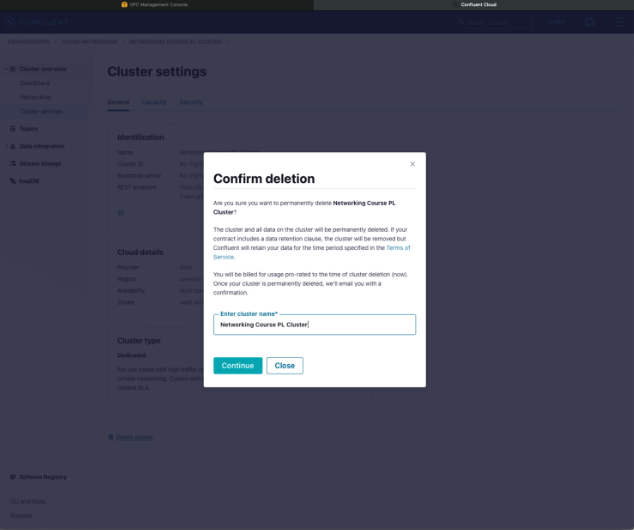
Task: Switch to VPC Management Console browser tab
Action: (x=157, y=5)
